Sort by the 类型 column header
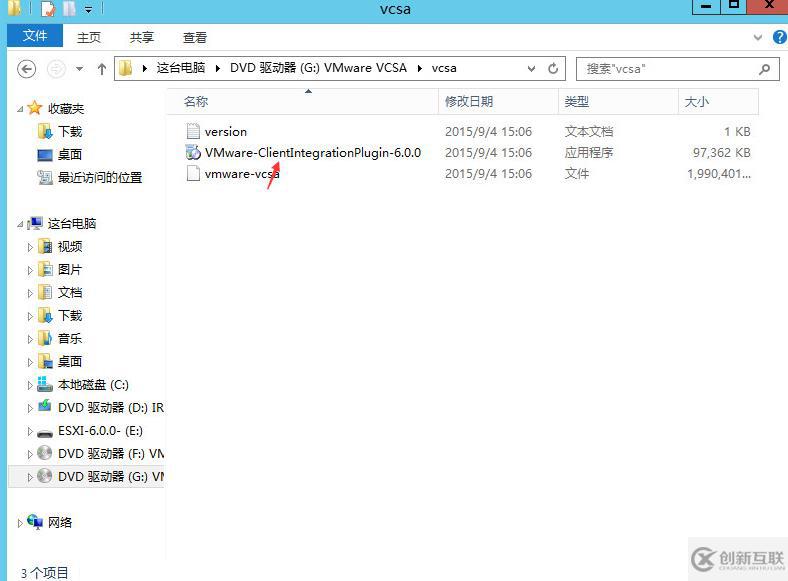 (618, 102)
